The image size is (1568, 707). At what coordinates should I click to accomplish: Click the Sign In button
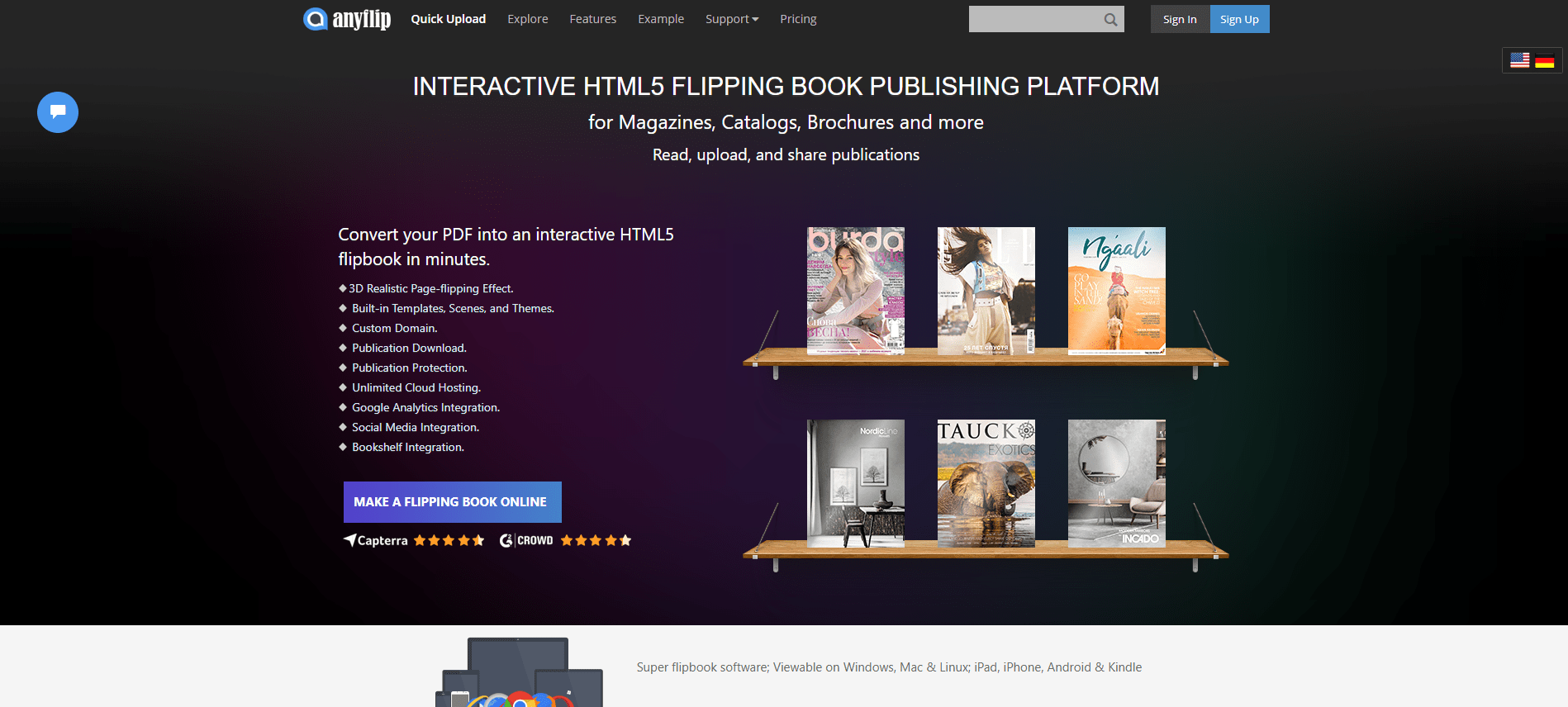[x=1180, y=19]
